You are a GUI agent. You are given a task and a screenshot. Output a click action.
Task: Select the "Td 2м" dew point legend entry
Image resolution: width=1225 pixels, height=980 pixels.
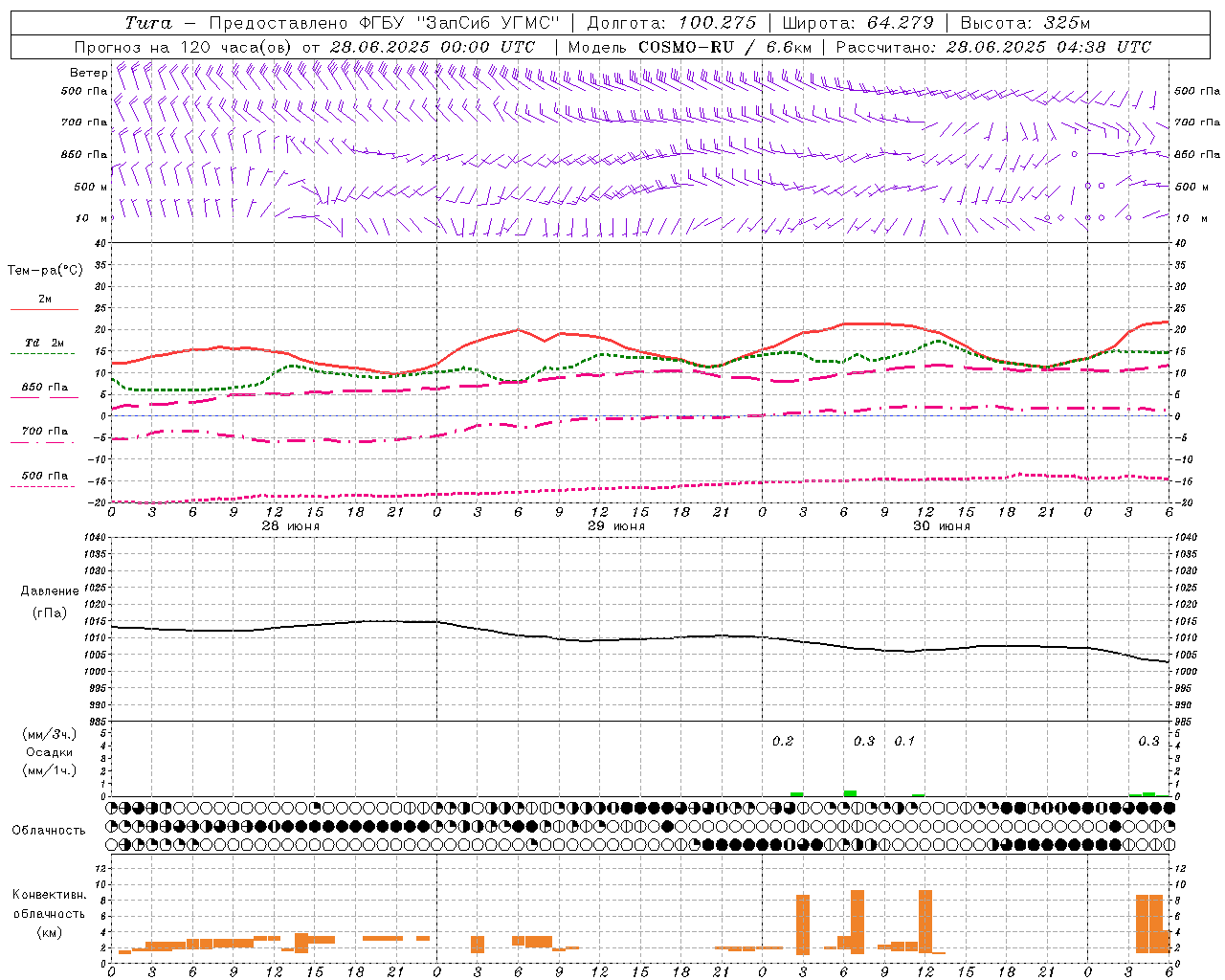tap(45, 343)
